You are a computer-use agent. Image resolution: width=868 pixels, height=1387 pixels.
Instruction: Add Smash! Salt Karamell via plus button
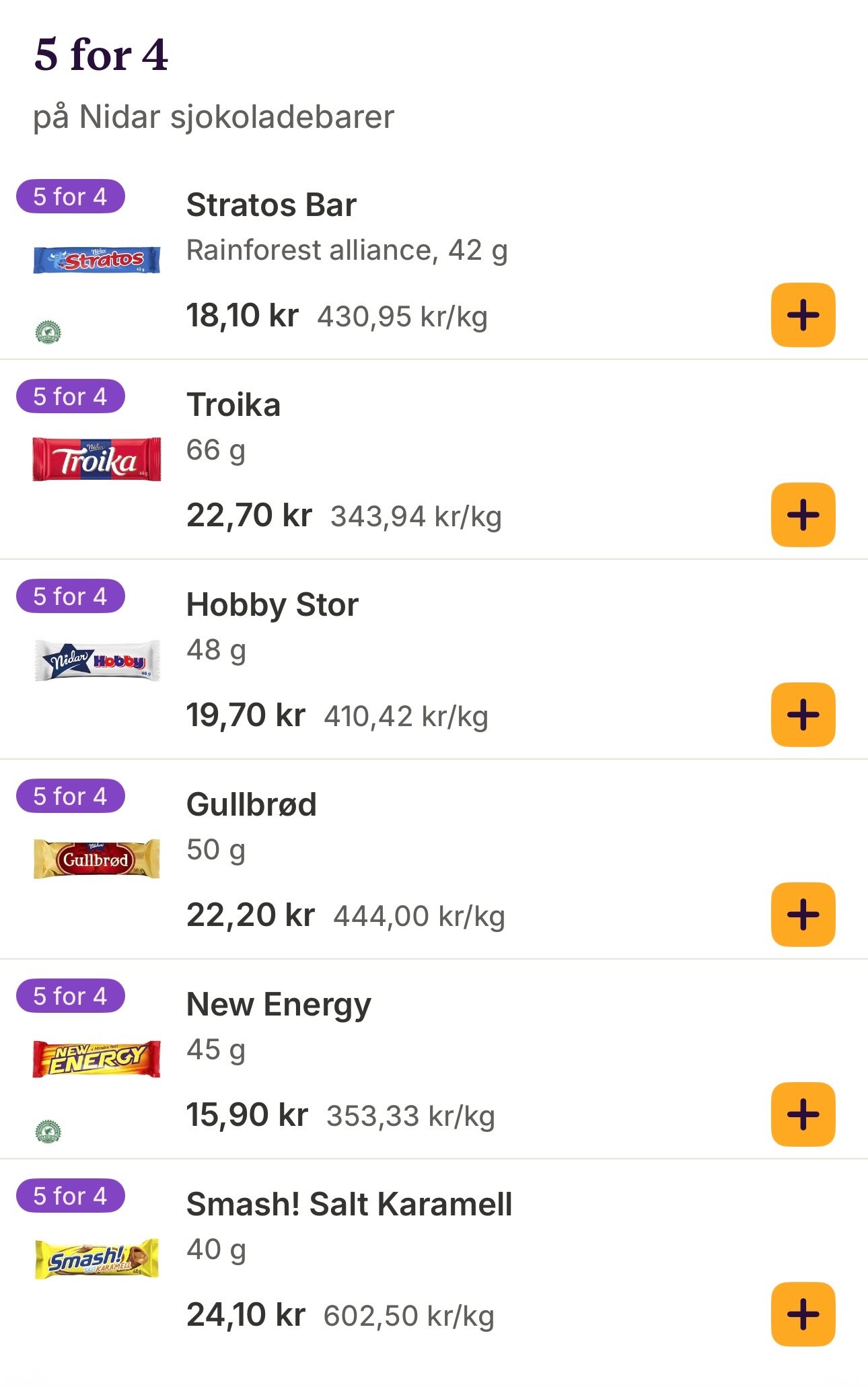click(x=803, y=1314)
